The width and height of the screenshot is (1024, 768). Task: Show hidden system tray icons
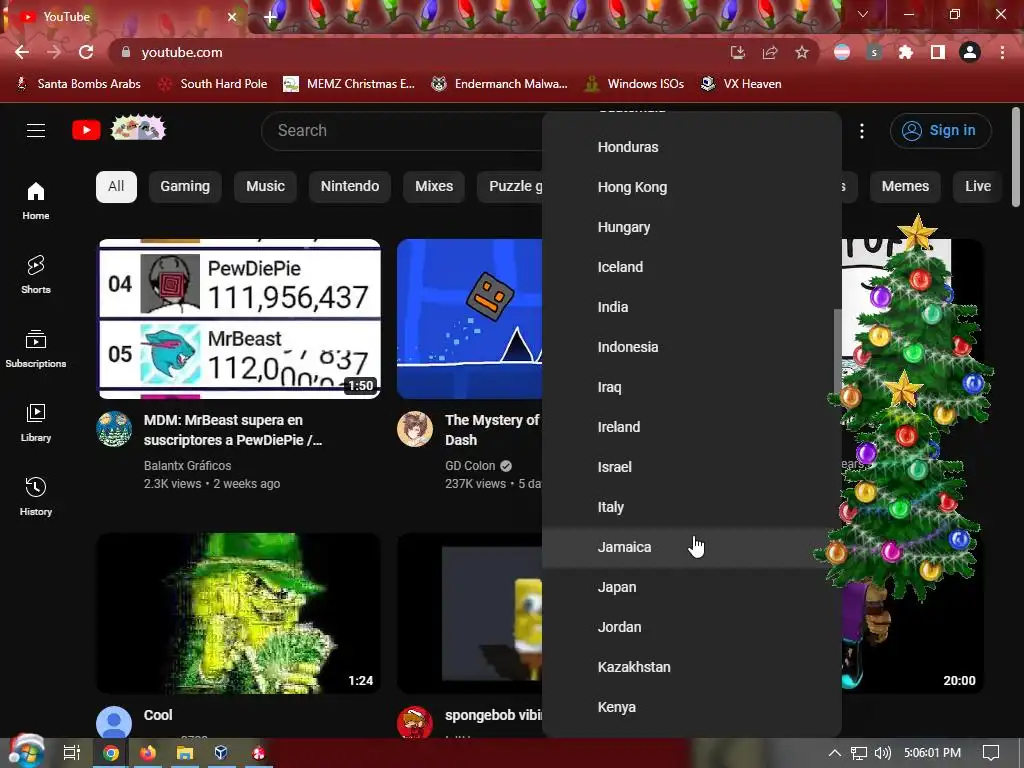point(835,753)
